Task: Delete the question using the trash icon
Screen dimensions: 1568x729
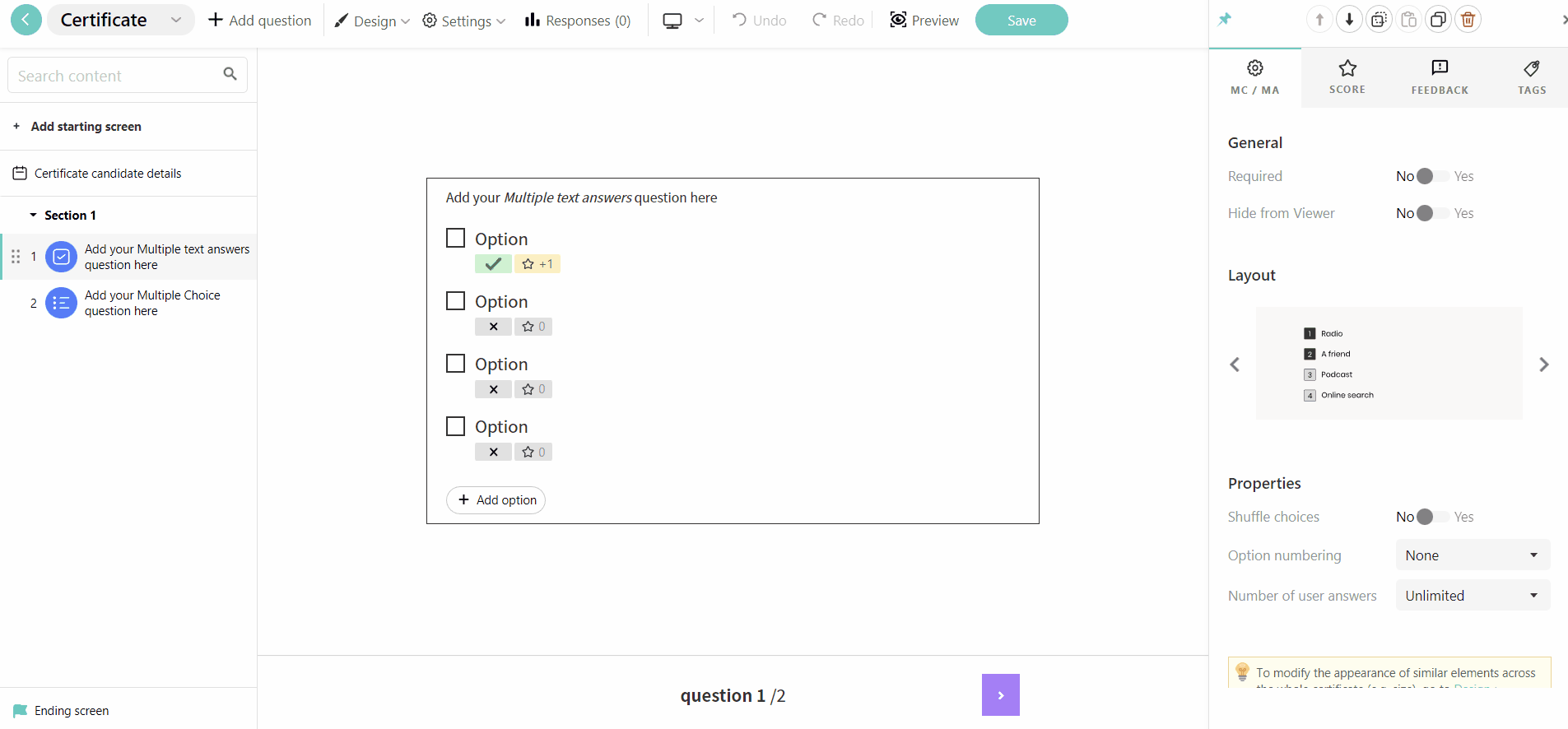Action: click(x=1468, y=18)
